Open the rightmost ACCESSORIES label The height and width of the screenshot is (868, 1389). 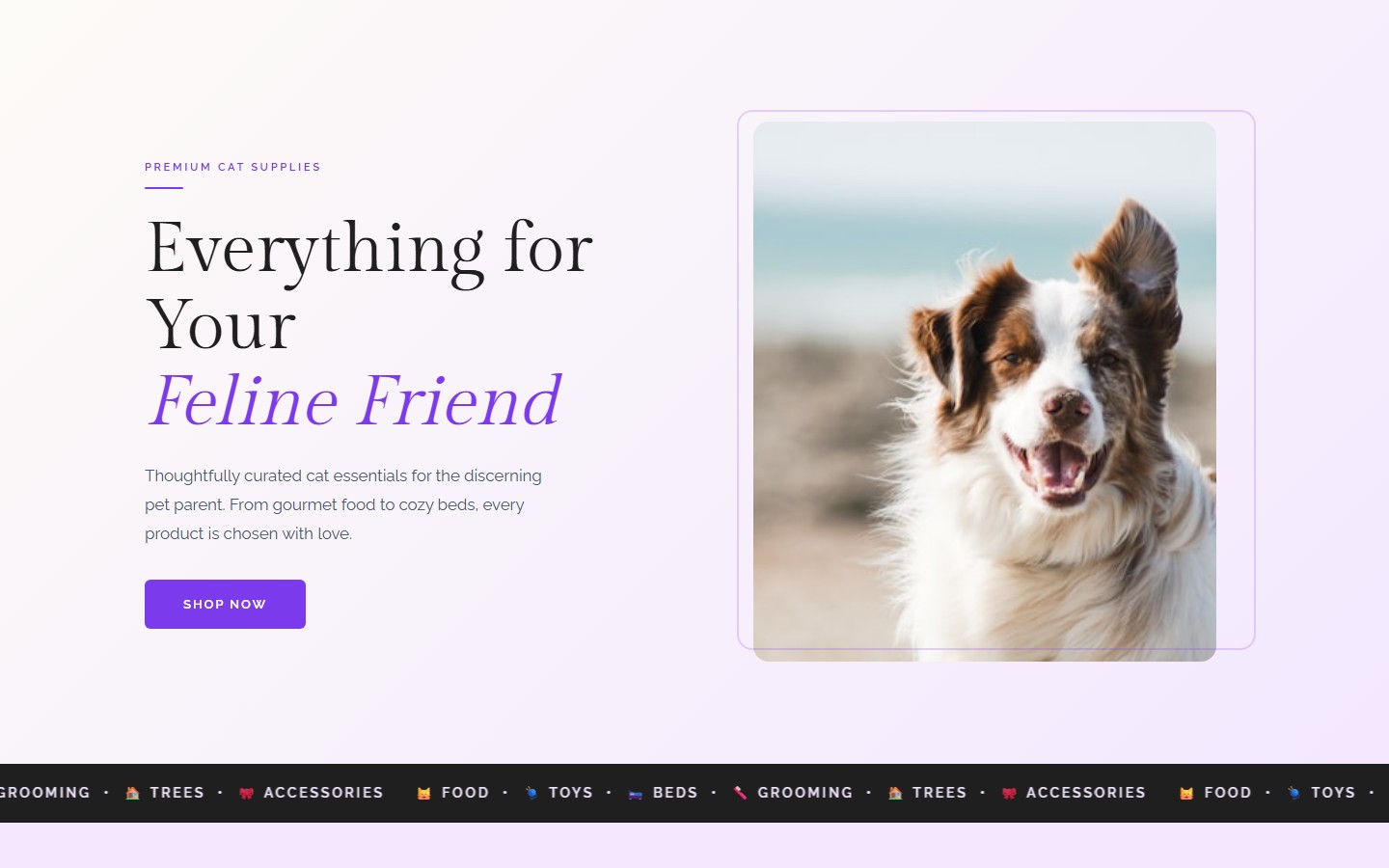click(x=1086, y=793)
